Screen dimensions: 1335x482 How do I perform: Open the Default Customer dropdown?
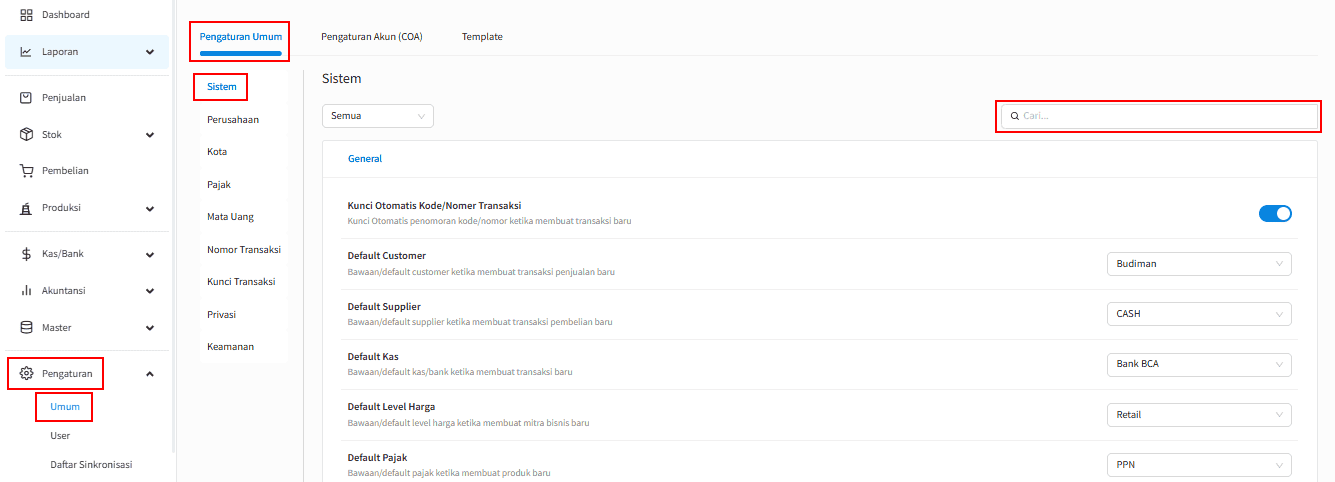(1199, 264)
